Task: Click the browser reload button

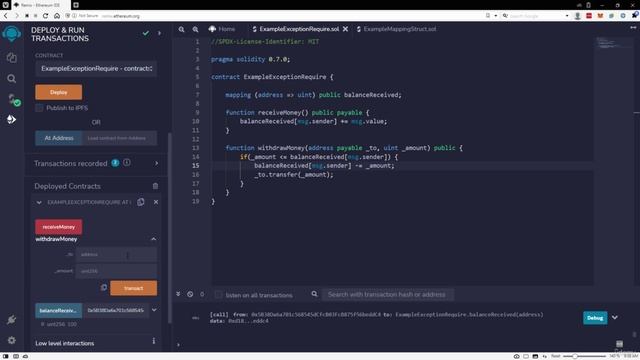Action: coord(45,16)
